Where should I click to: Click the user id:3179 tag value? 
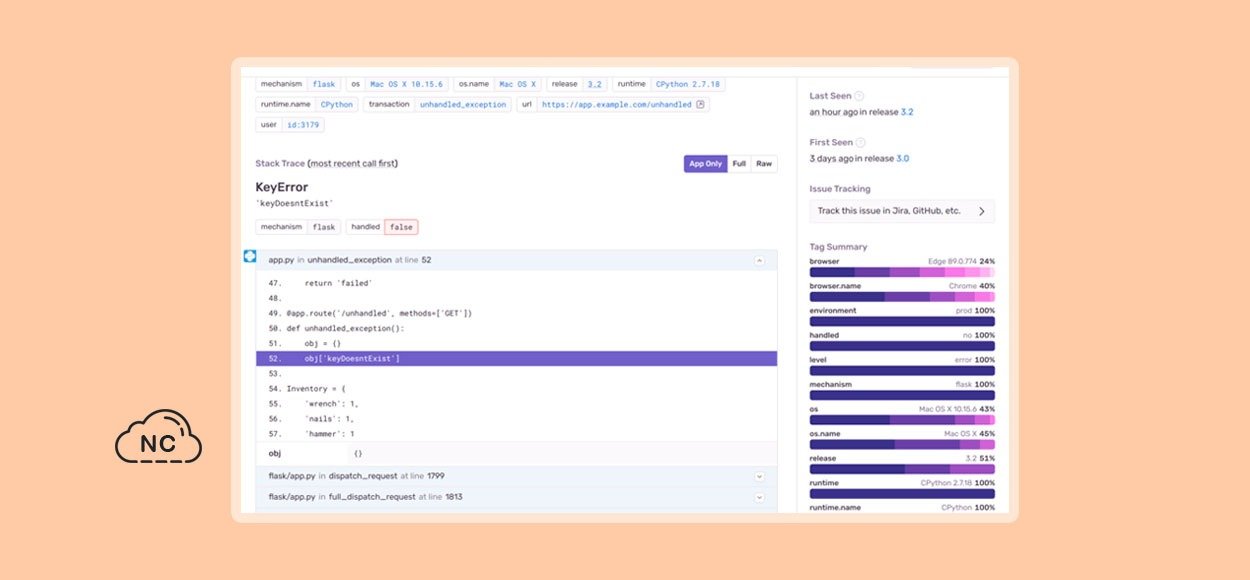click(x=304, y=125)
